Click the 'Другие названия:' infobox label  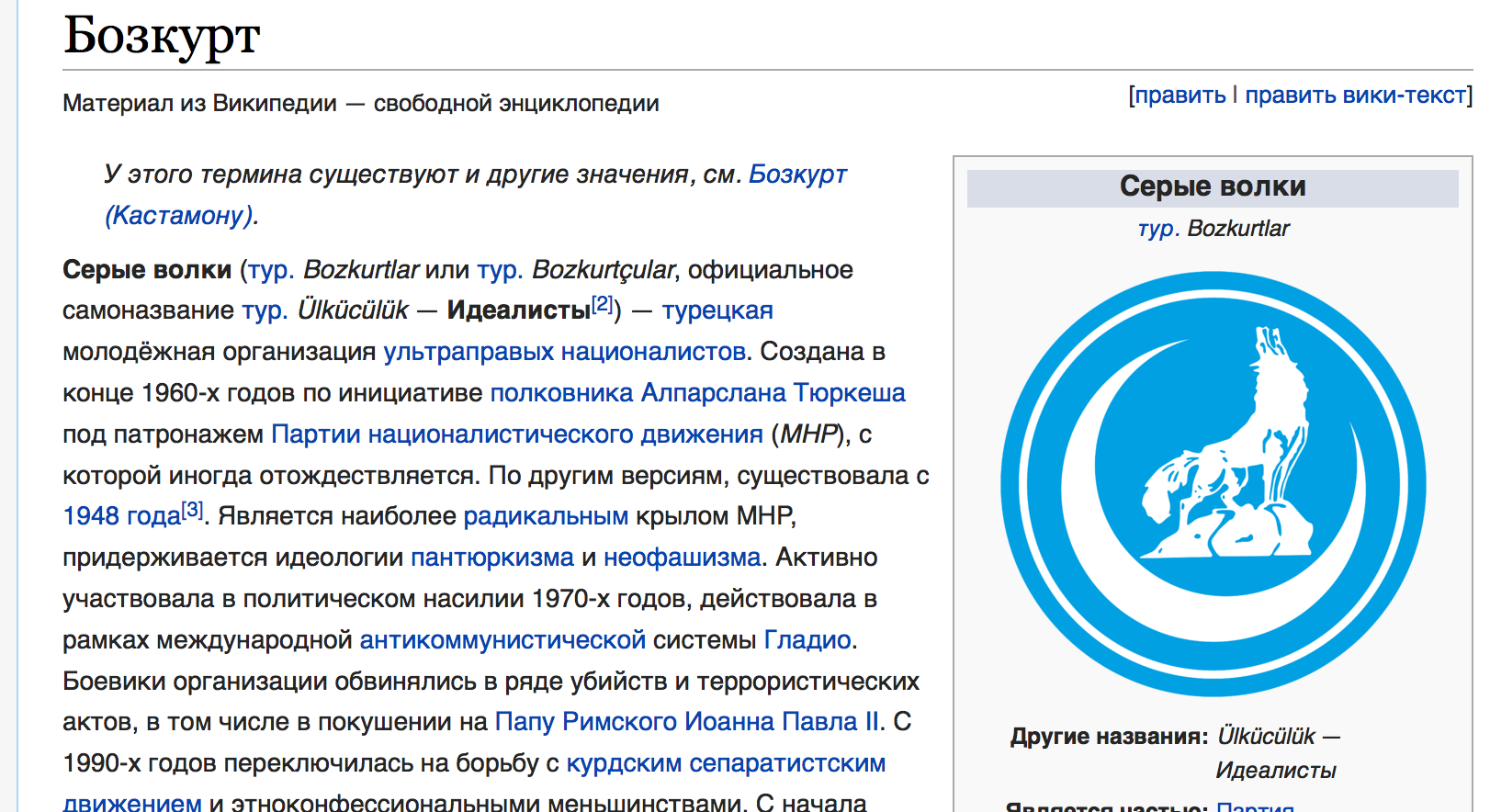coord(1109,737)
